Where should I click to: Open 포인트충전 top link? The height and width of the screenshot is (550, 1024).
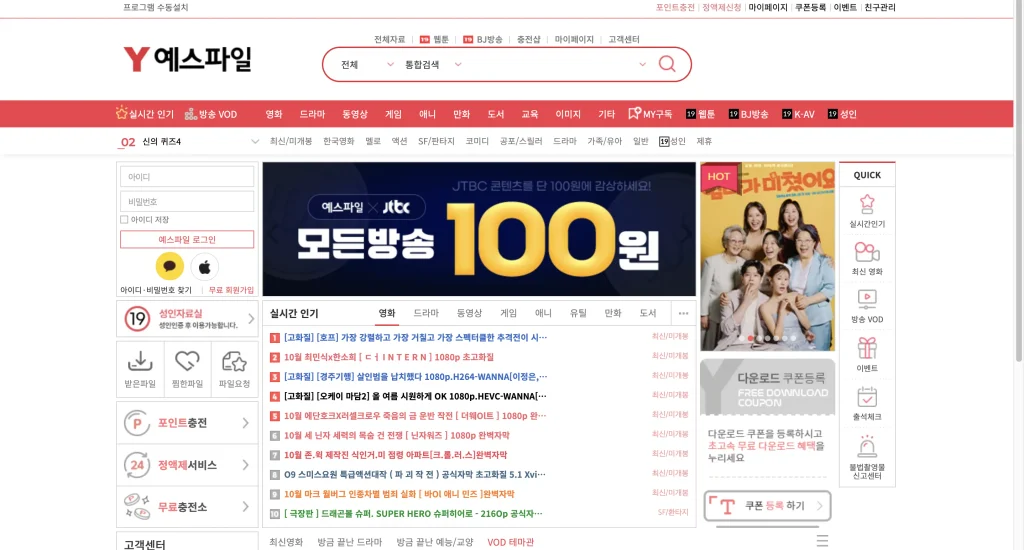675,7
